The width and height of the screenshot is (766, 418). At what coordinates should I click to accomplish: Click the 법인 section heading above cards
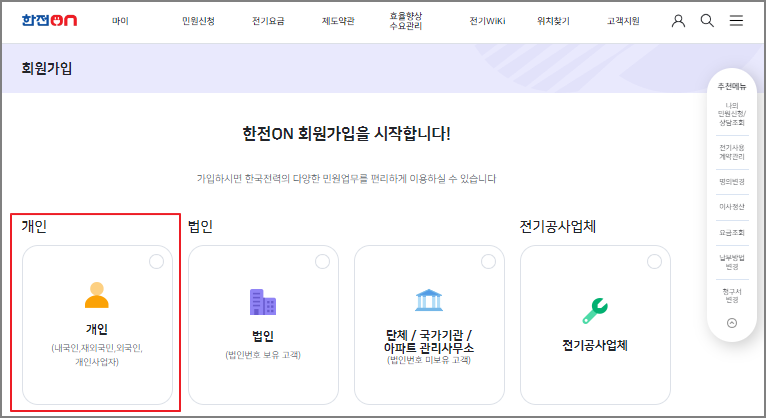(x=200, y=227)
